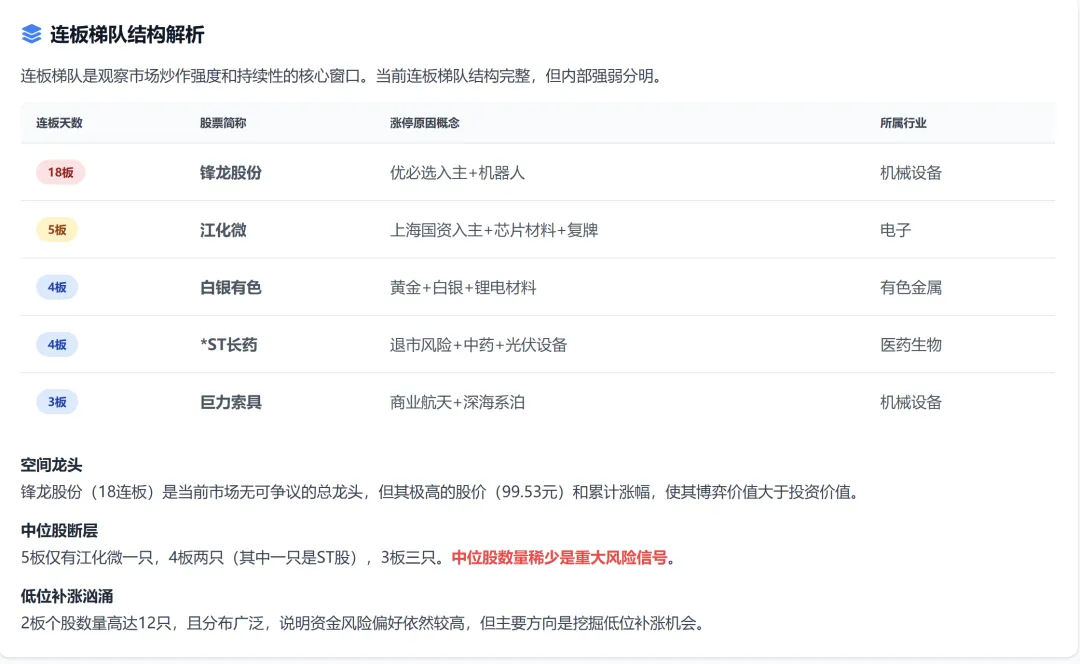Click the industry cell 有色金属
Screen dimensions: 1080x664
pos(911,287)
